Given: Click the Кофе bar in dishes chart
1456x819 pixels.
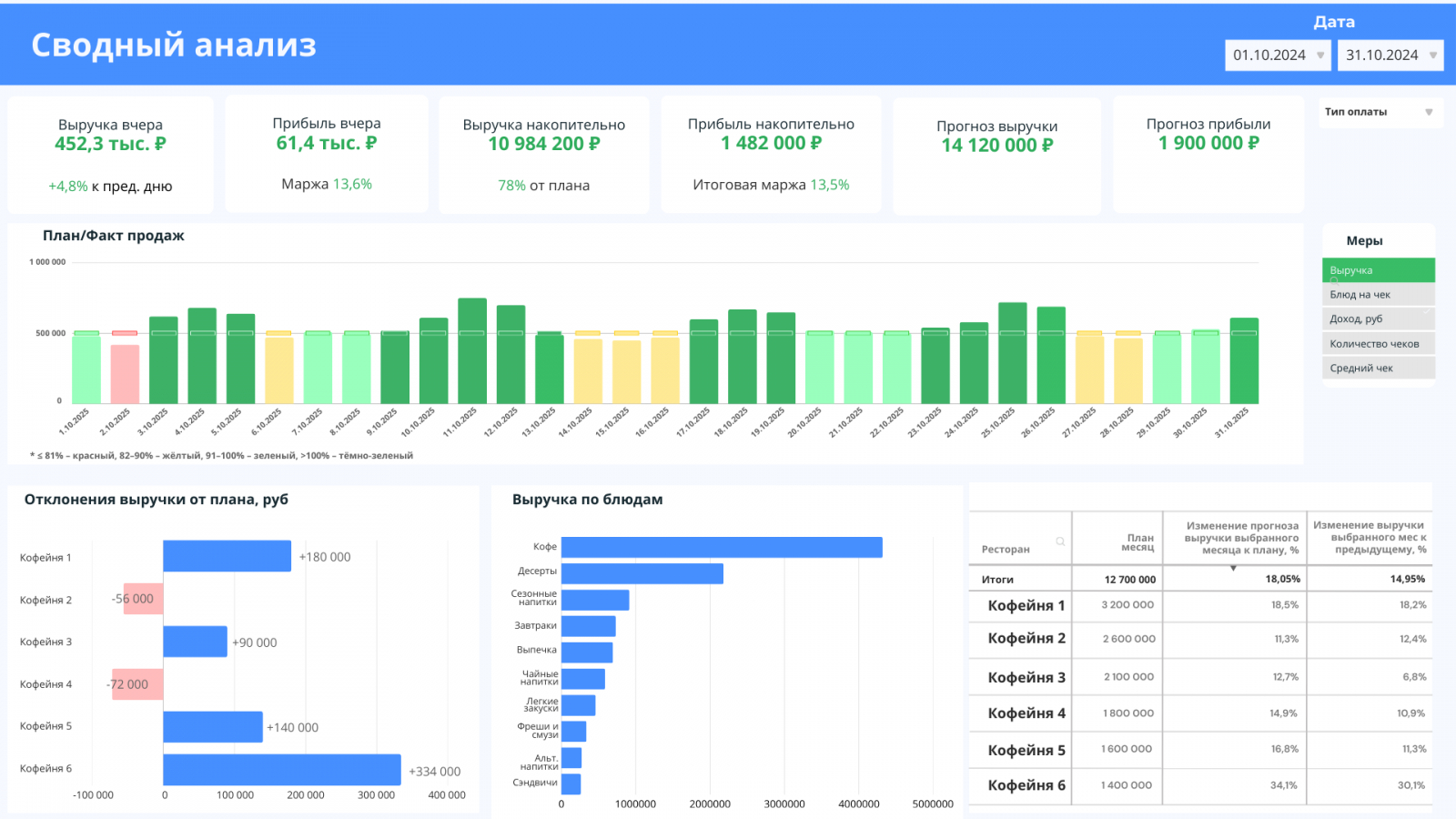Looking at the screenshot, I should [721, 547].
